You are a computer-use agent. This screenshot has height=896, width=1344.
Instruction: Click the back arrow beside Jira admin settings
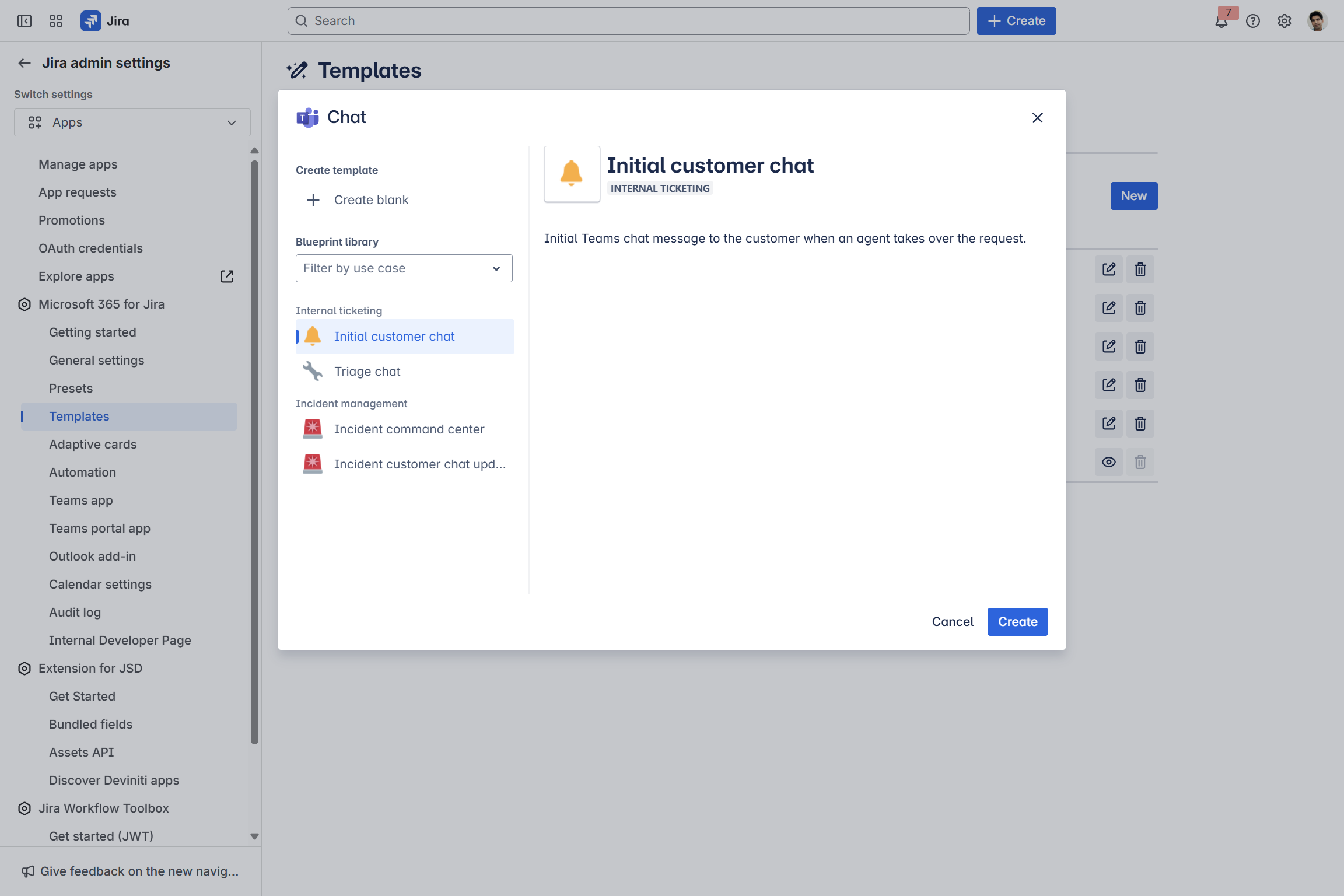(24, 63)
